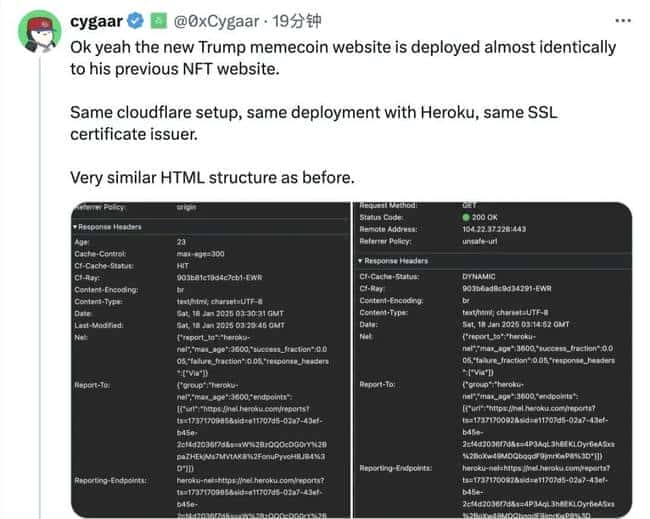Click the Last-Modified header date value

pos(231,324)
